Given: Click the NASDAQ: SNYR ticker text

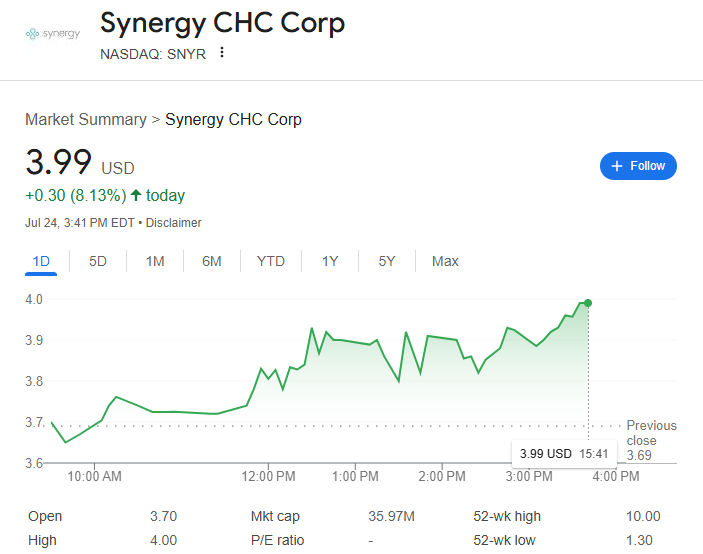Looking at the screenshot, I should (153, 54).
